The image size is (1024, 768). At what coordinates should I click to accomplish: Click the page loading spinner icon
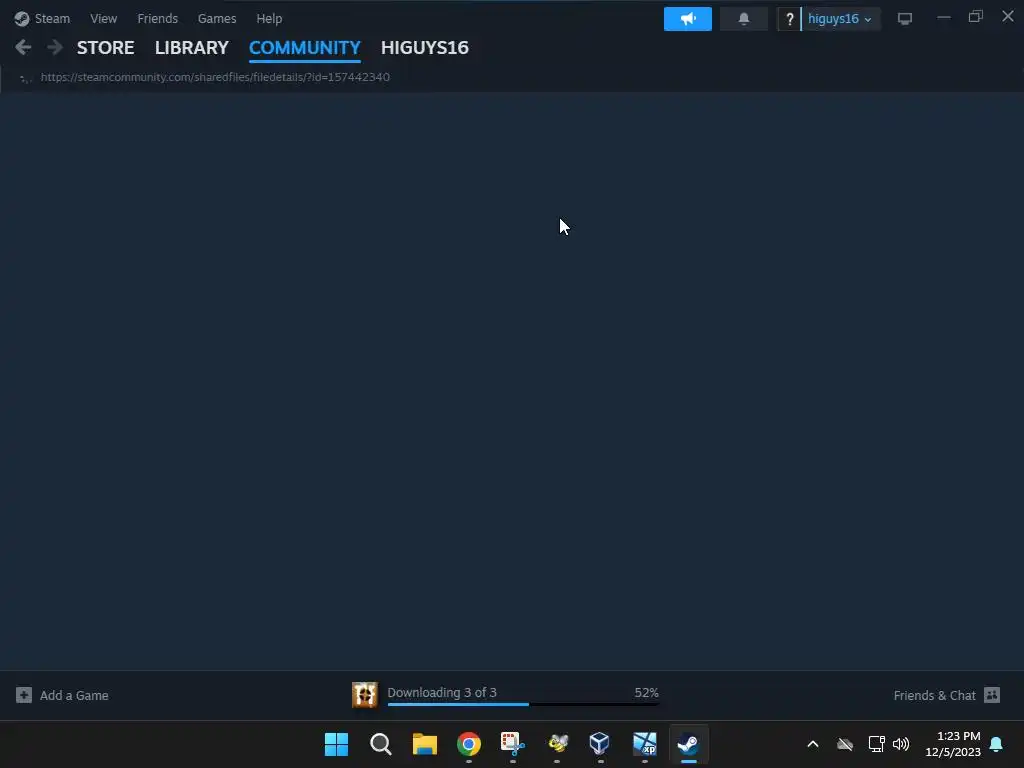[25, 78]
